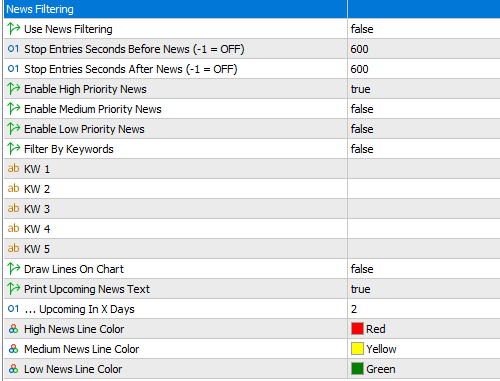The height and width of the screenshot is (381, 500).
Task: Click the empty KW 4 value cell
Action: (x=424, y=229)
